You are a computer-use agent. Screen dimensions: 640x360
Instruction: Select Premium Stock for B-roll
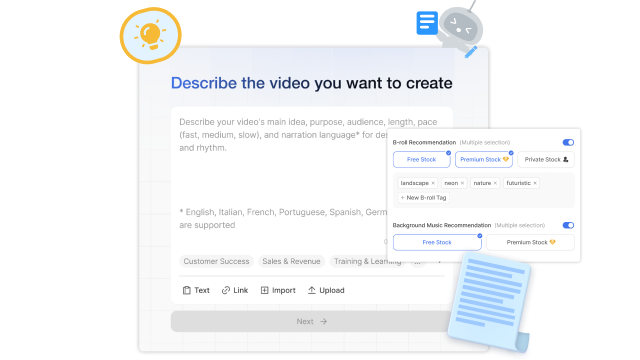[484, 160]
